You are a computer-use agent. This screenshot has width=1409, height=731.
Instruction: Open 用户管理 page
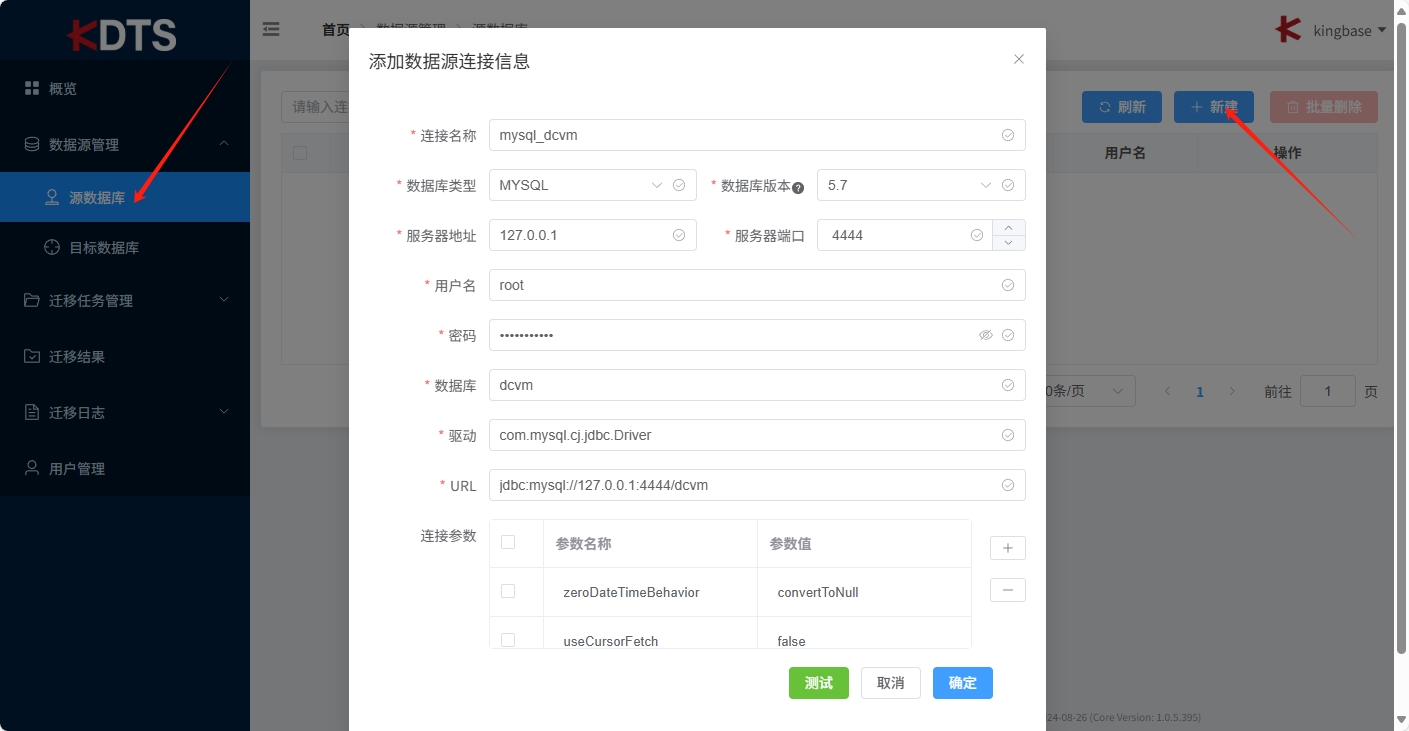click(125, 469)
